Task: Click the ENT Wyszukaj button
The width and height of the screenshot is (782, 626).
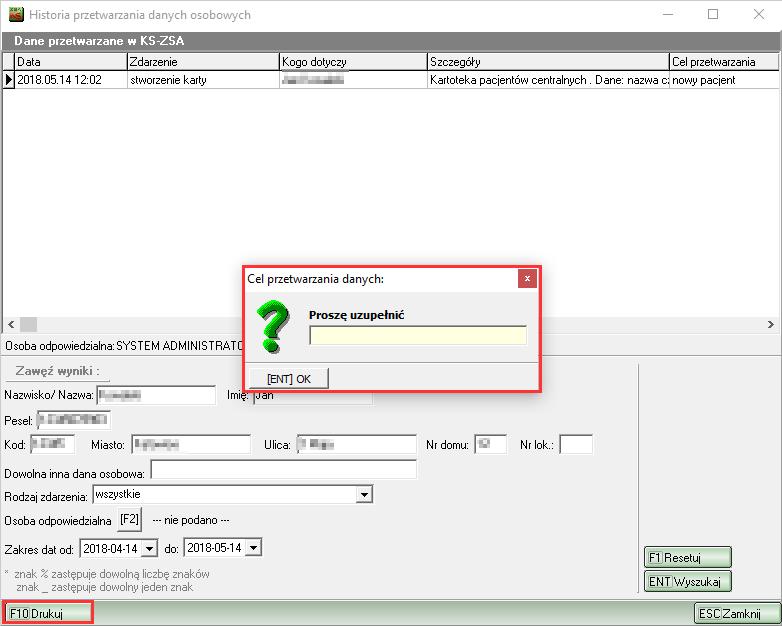Action: coord(688,581)
